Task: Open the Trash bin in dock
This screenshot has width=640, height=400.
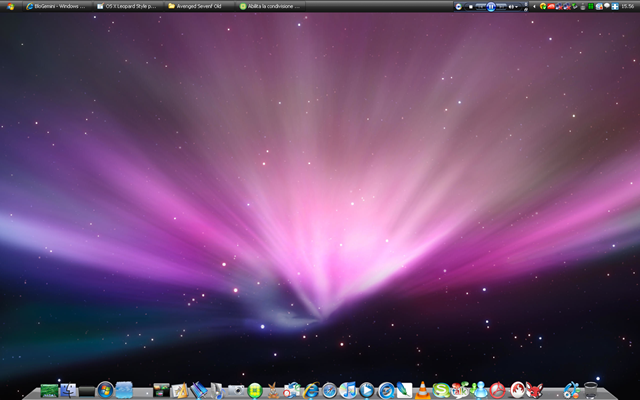Action: pos(591,390)
